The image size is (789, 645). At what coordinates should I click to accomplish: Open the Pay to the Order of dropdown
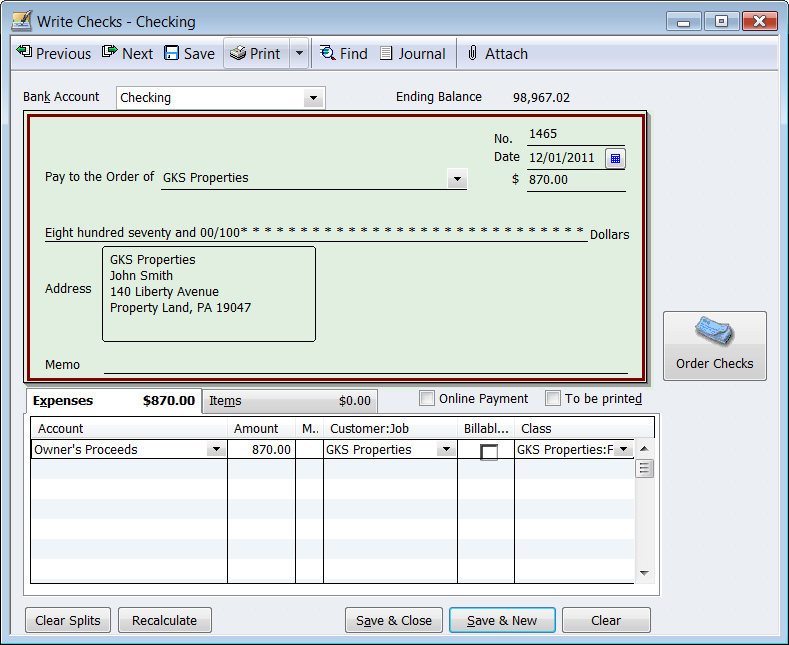[456, 179]
